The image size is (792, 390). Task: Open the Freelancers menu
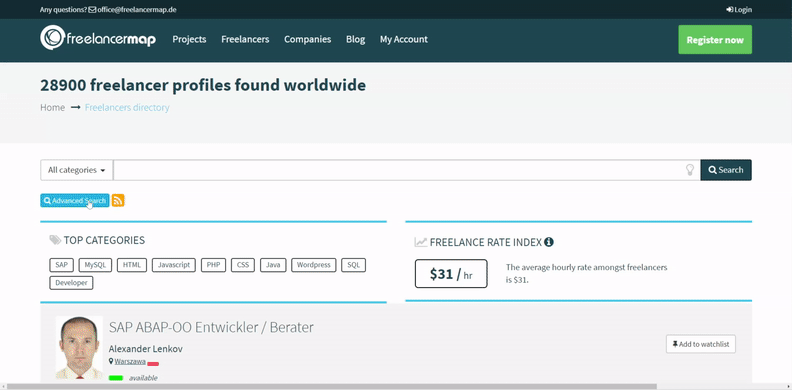245,39
